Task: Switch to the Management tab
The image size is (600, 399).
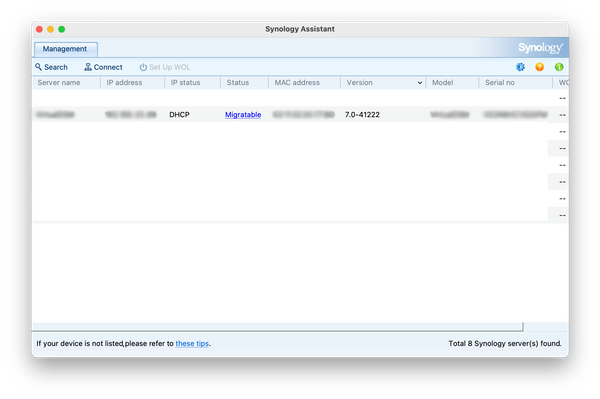Action: (65, 49)
